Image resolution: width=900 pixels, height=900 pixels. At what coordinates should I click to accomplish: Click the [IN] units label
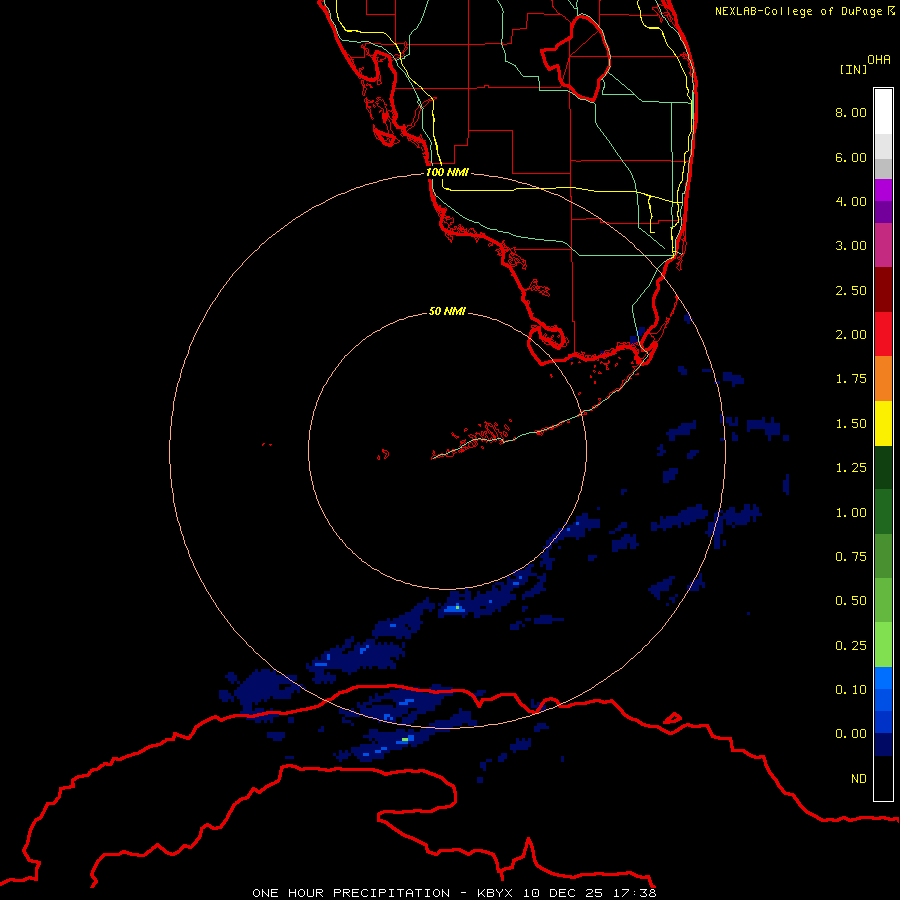(853, 69)
